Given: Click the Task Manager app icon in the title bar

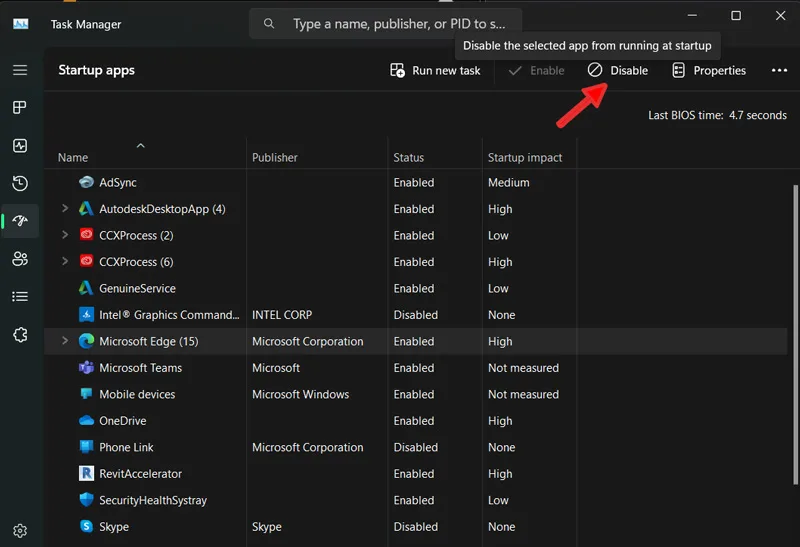Looking at the screenshot, I should click(x=20, y=24).
